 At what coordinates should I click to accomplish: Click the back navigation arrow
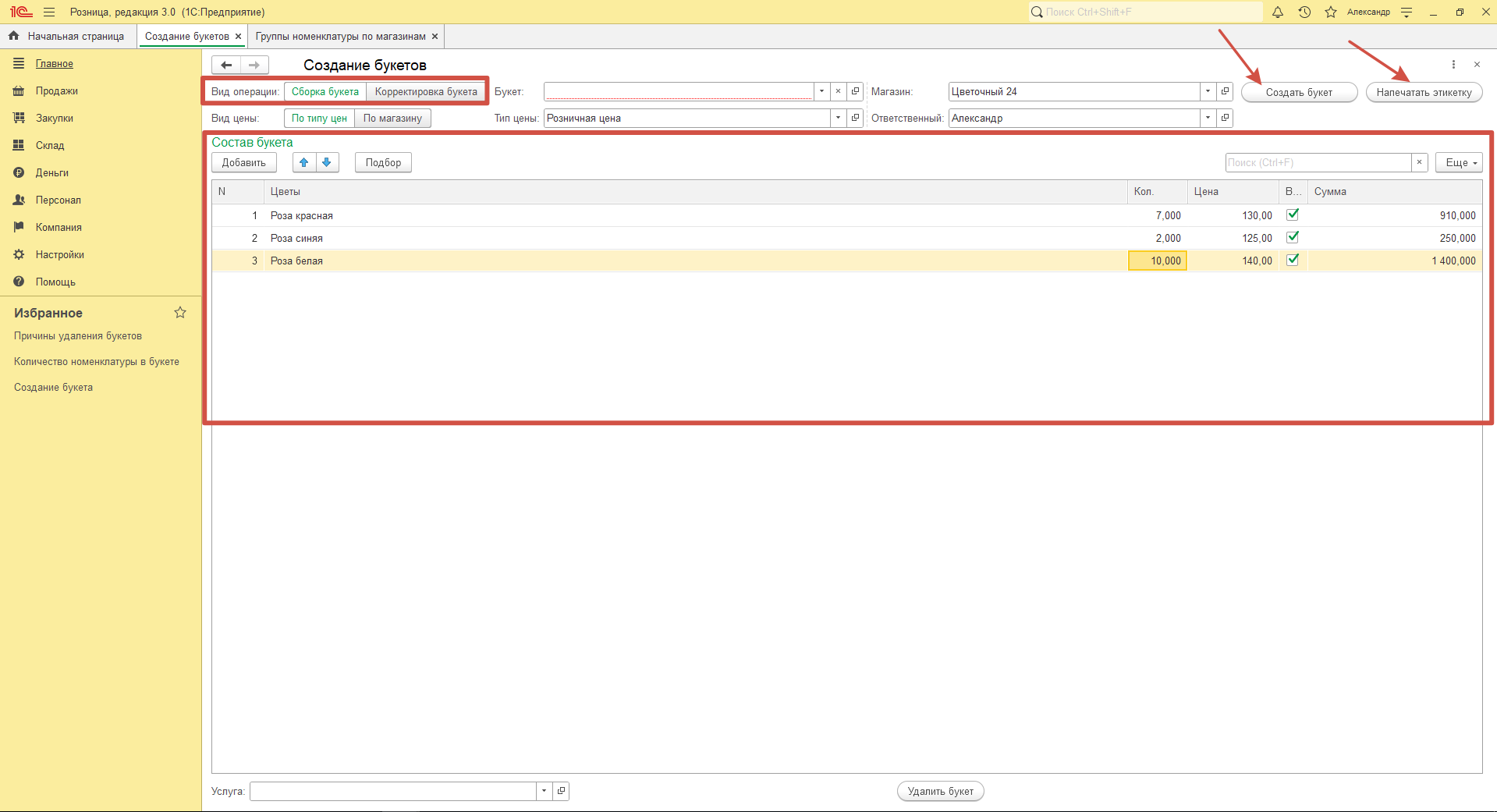(x=226, y=65)
